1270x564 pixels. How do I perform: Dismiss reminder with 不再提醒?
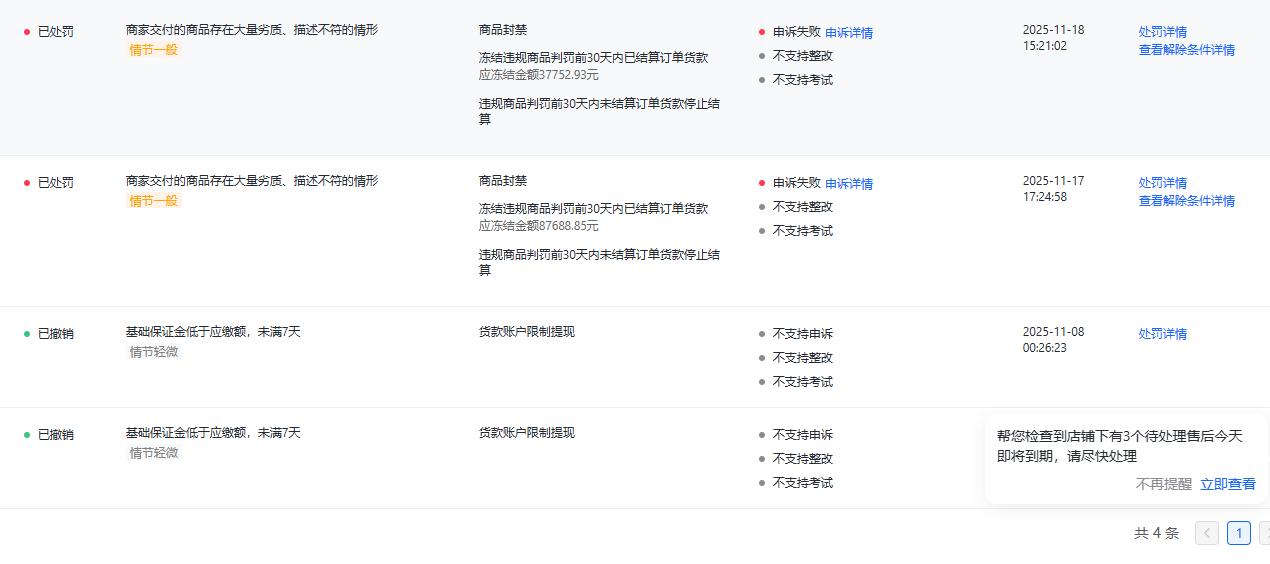(x=1163, y=484)
